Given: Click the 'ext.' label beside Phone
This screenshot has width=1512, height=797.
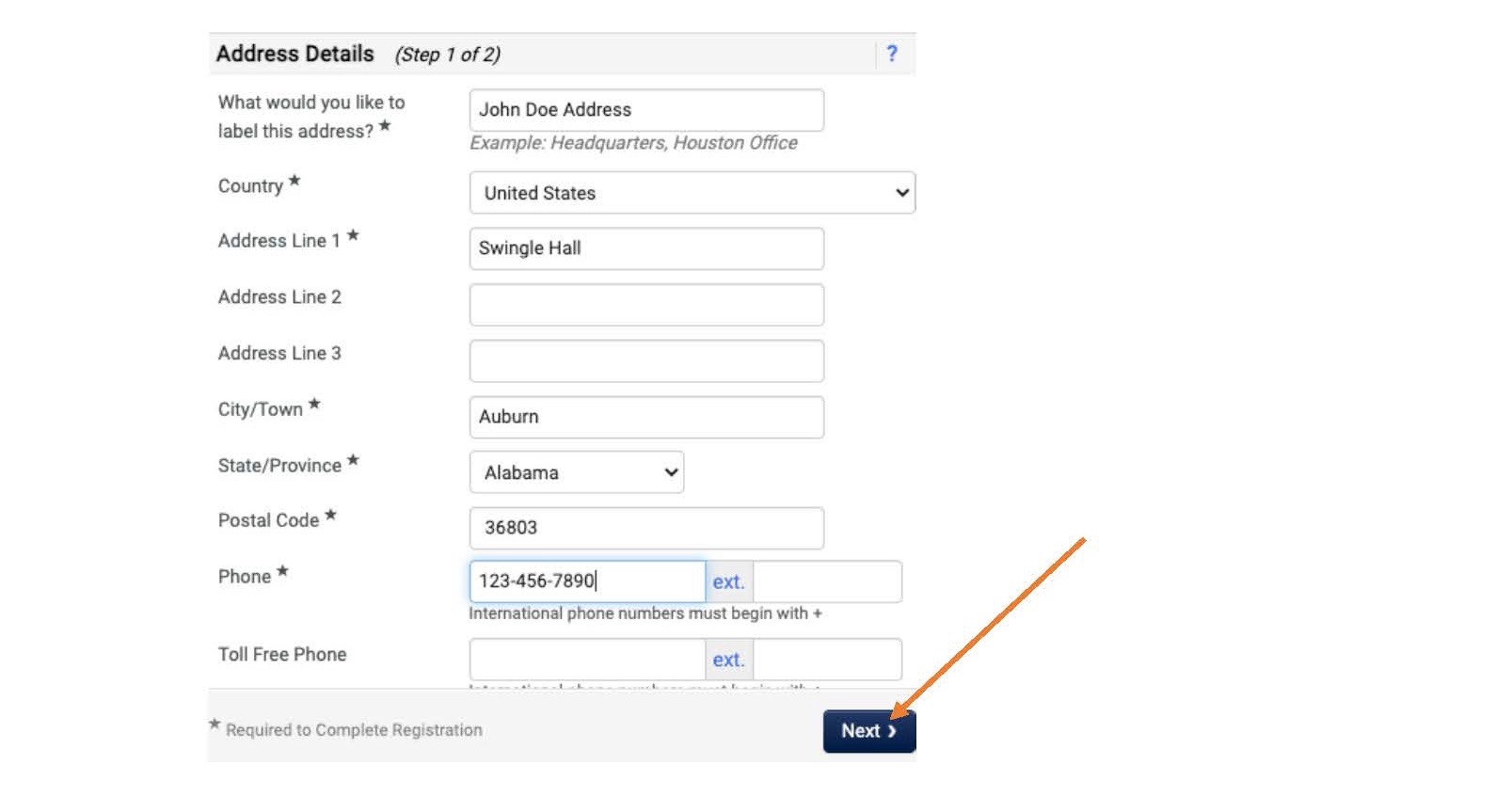Looking at the screenshot, I should (728, 582).
